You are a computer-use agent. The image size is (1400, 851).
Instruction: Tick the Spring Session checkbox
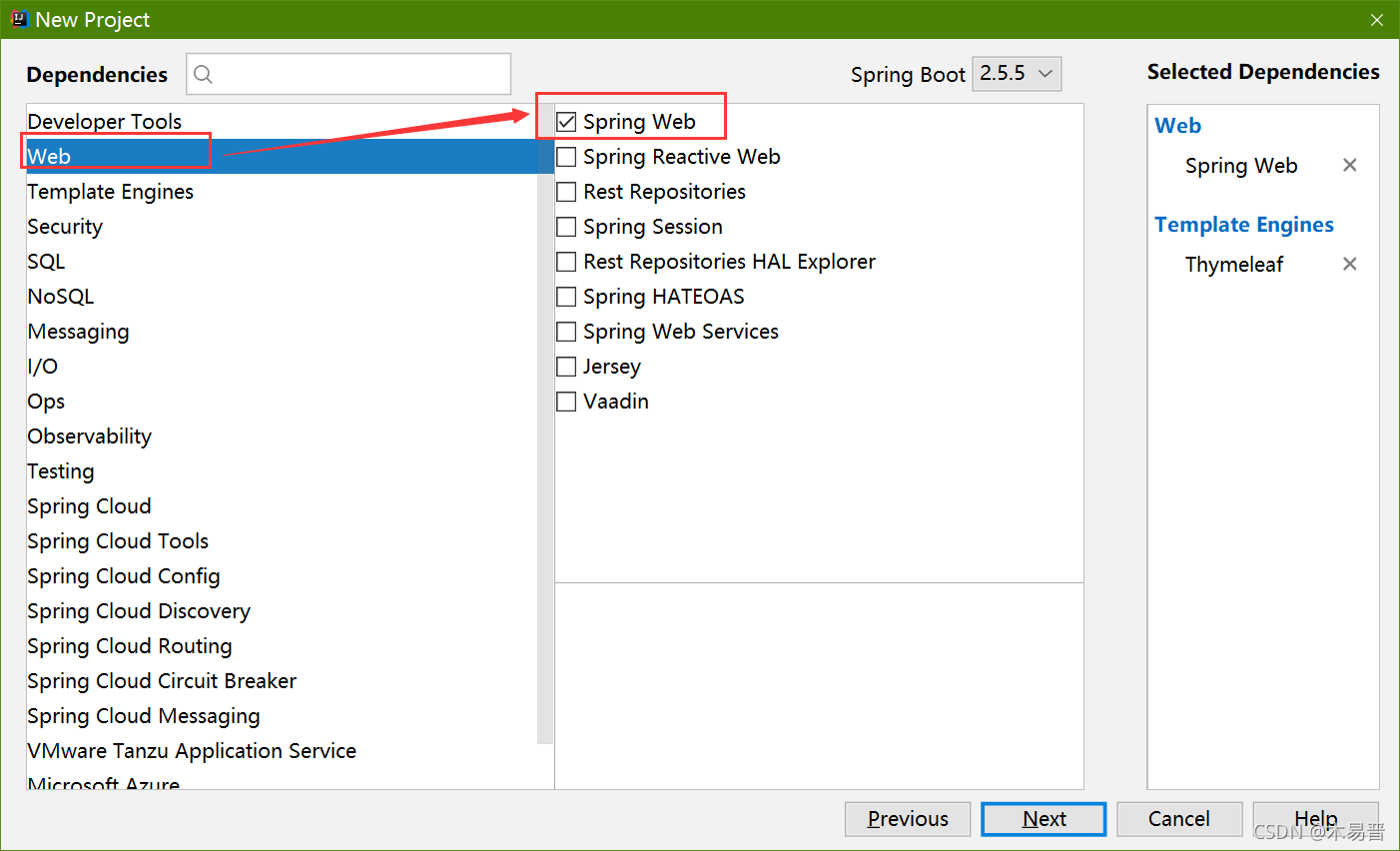pos(566,227)
